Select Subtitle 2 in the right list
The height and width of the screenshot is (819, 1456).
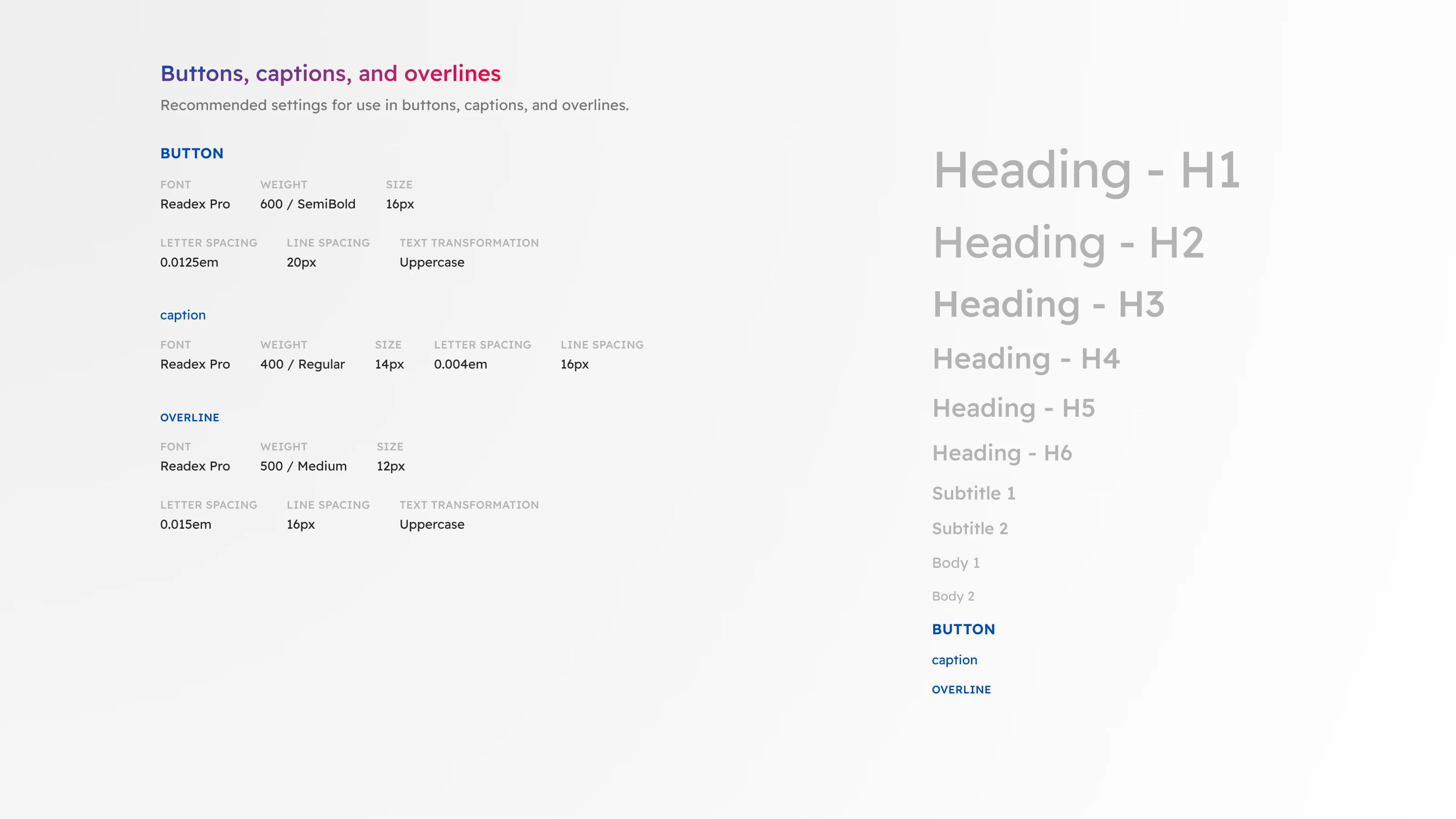(x=969, y=528)
